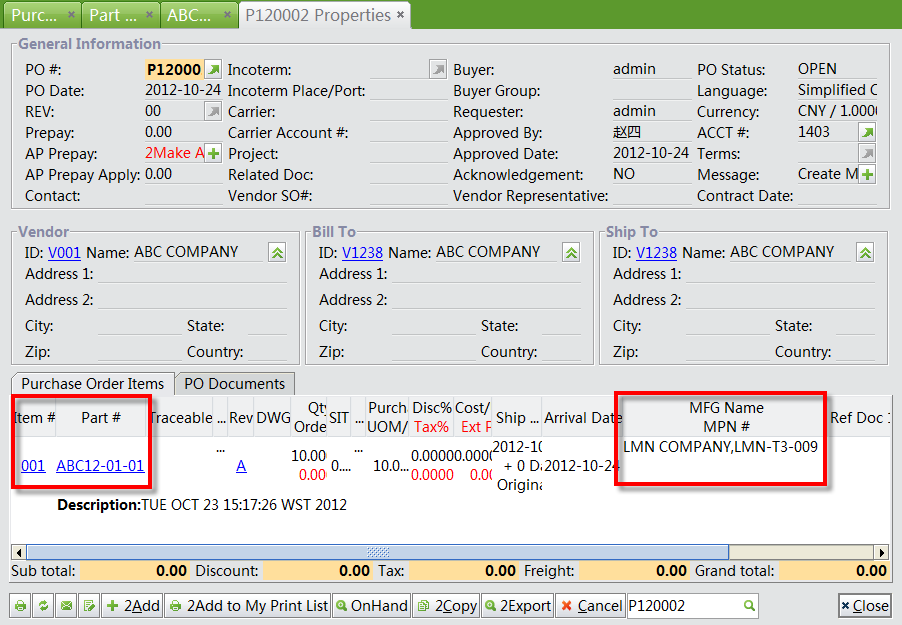Open the Incoterm lookup arrow icon
Image resolution: width=902 pixels, height=625 pixels.
click(436, 70)
